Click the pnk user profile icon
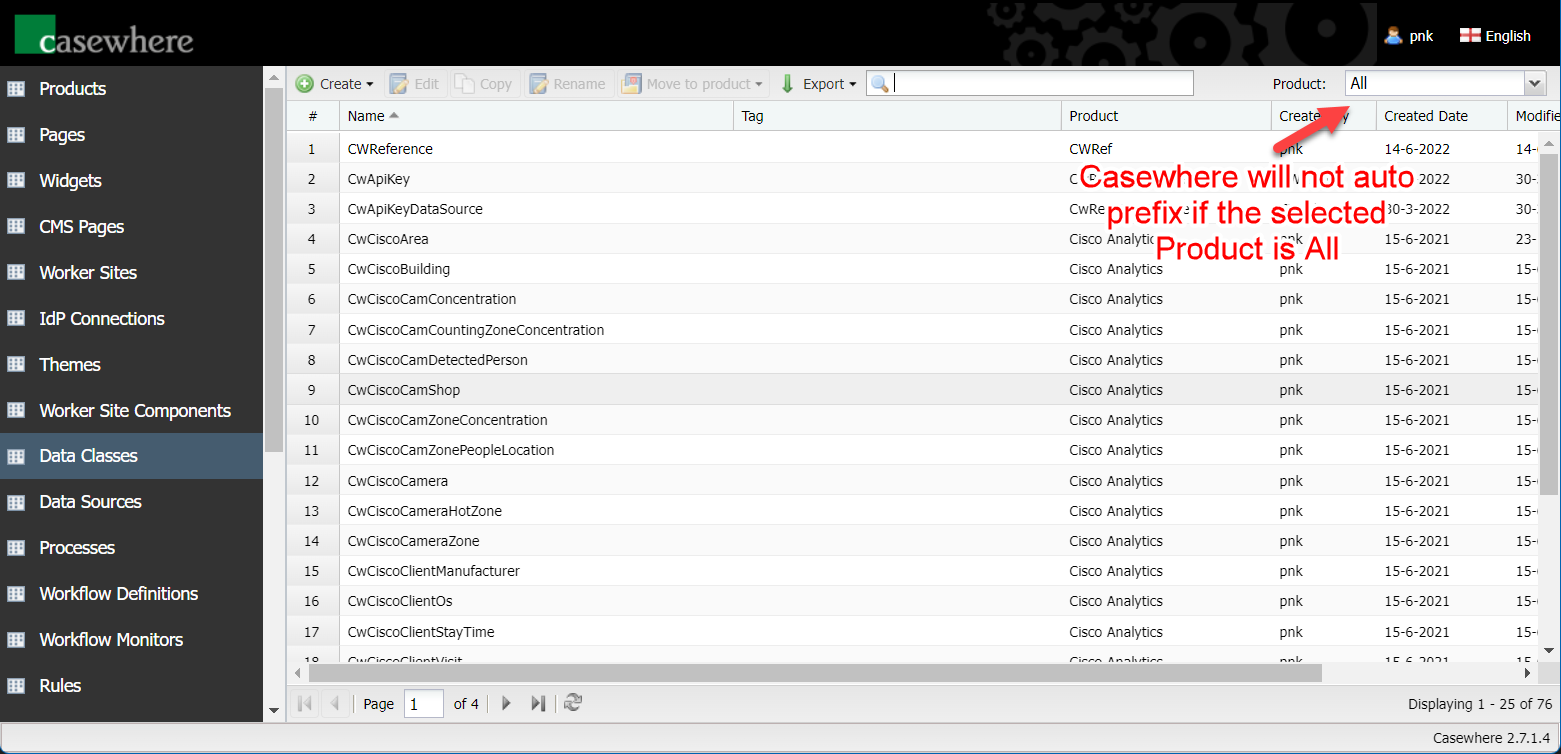 (1393, 36)
